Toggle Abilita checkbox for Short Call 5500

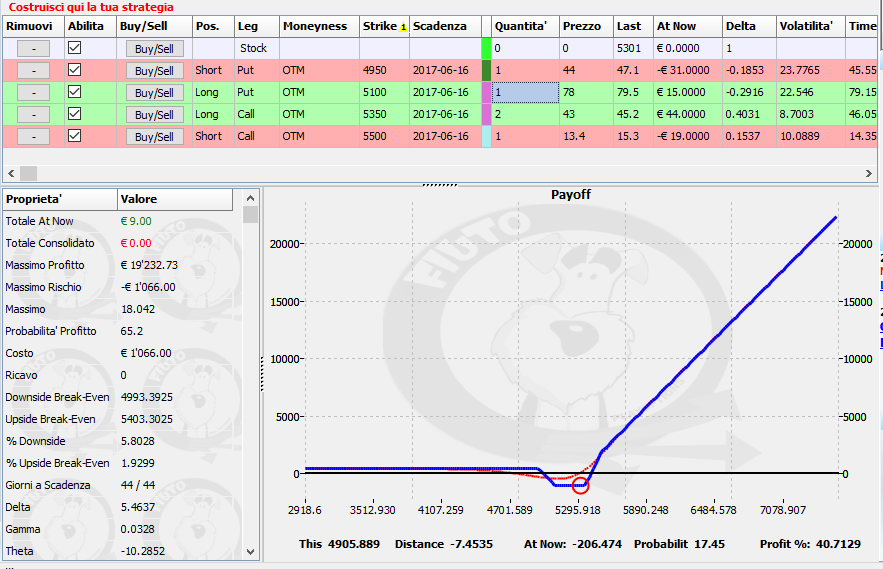tap(74, 136)
